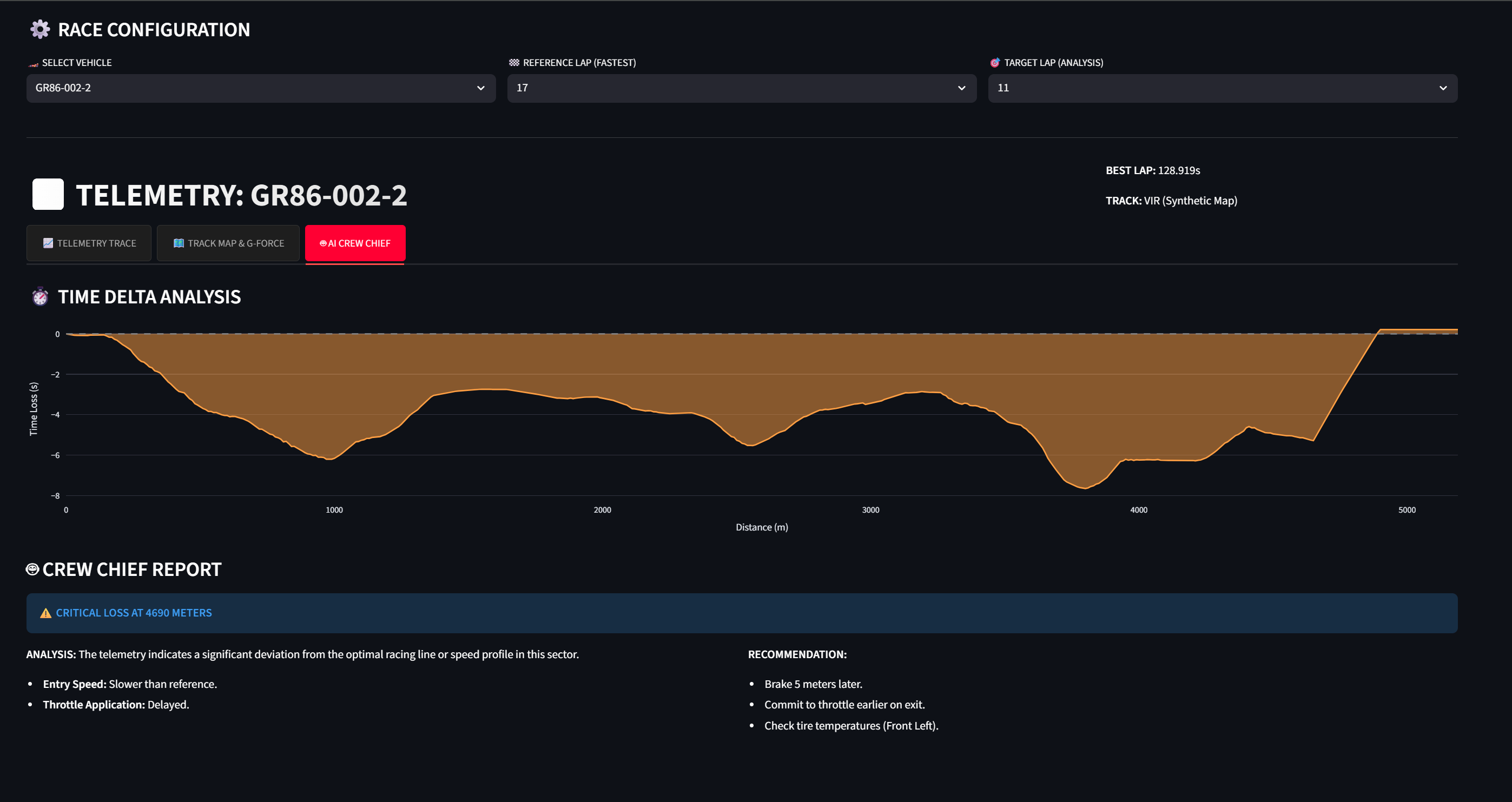
Task: Click the 1000 tick on the distance axis
Action: (334, 510)
